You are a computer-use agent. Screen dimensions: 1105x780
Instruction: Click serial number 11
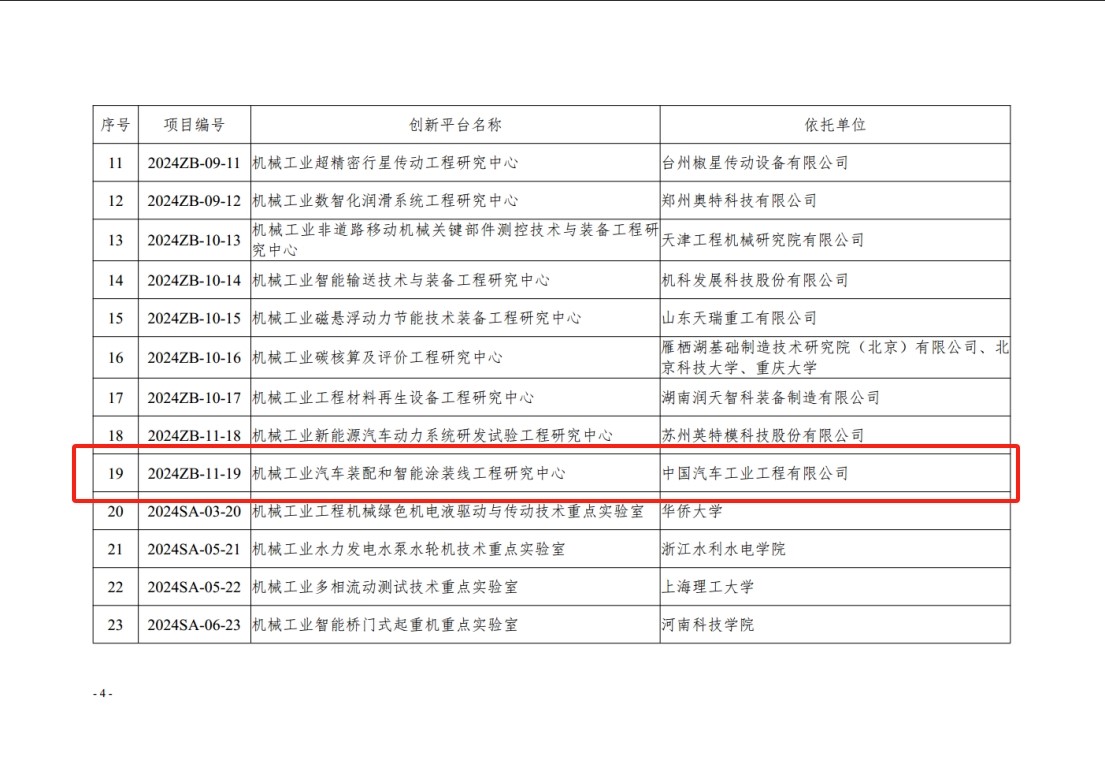(116, 163)
